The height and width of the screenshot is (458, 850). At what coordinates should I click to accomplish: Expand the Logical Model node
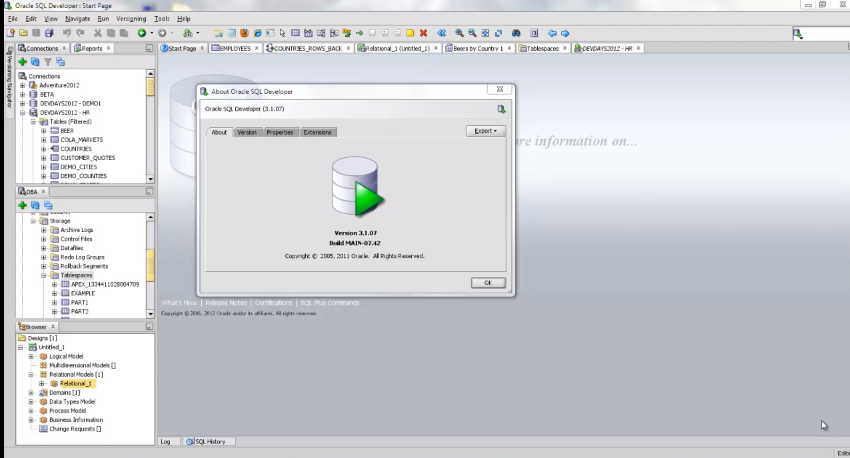31,356
